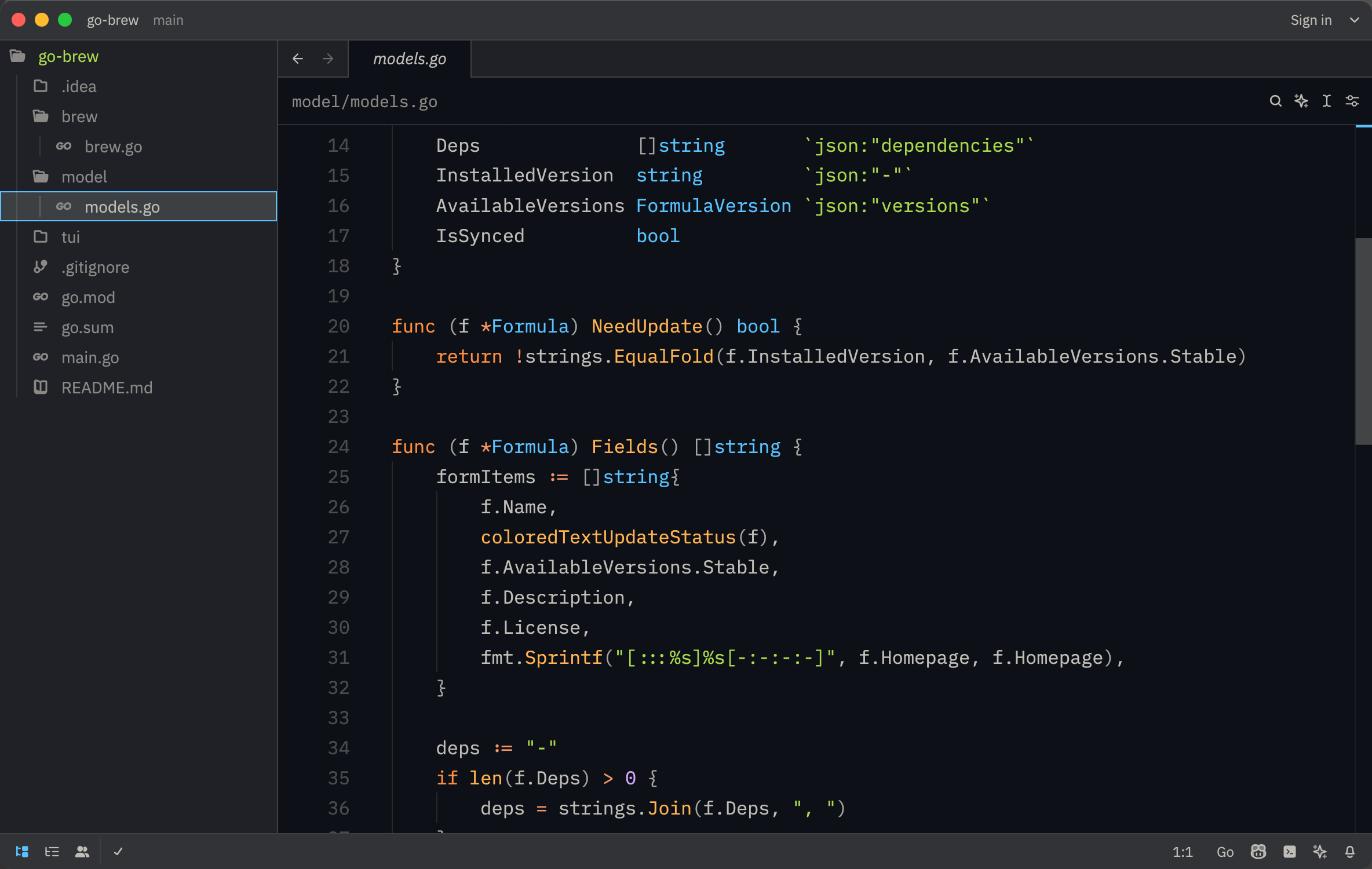Click EqualFold on line 21
This screenshot has width=1372, height=869.
pyautogui.click(x=663, y=356)
